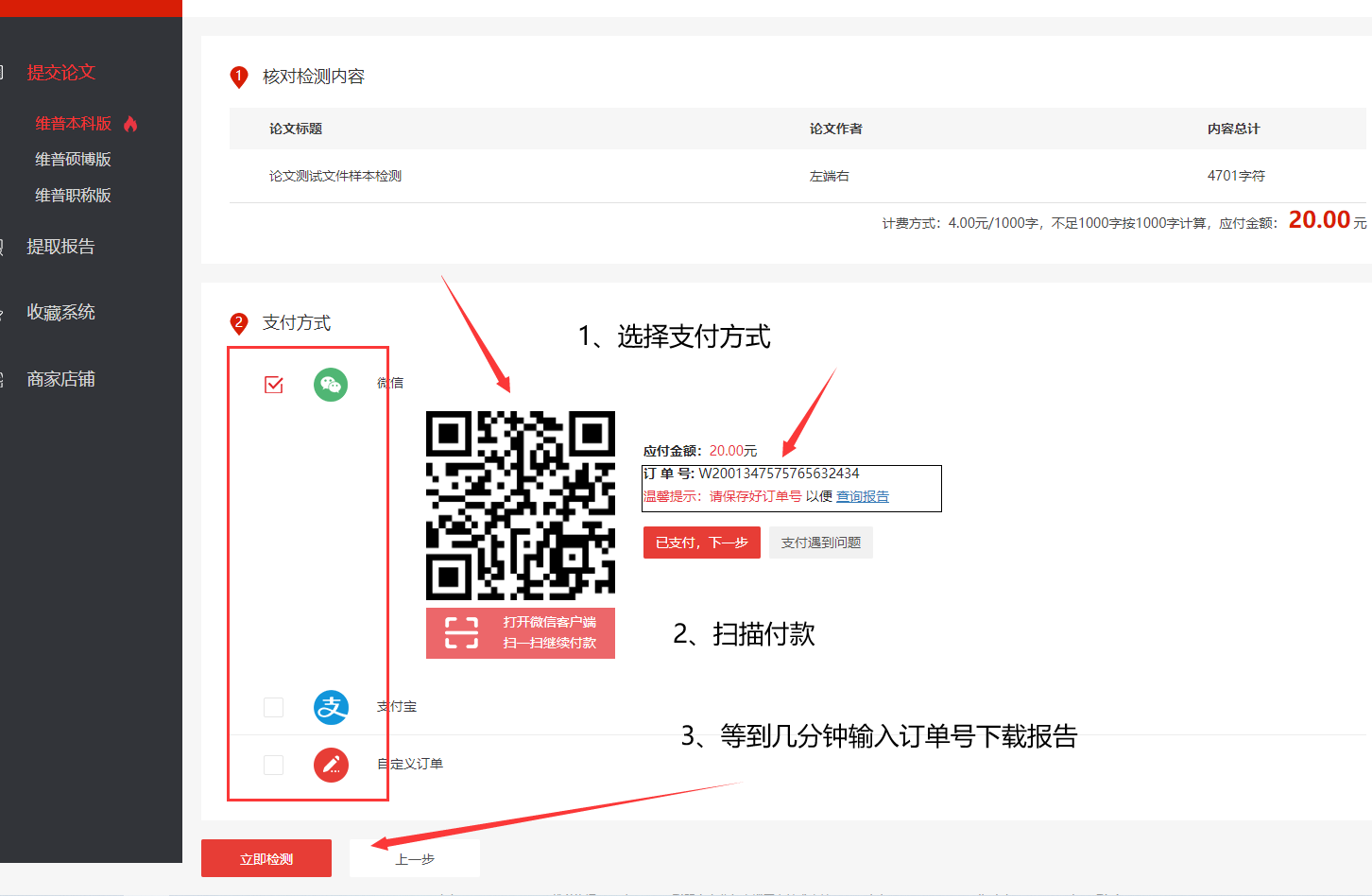Click the Alipay payment icon
The width and height of the screenshot is (1372, 896).
[x=331, y=707]
